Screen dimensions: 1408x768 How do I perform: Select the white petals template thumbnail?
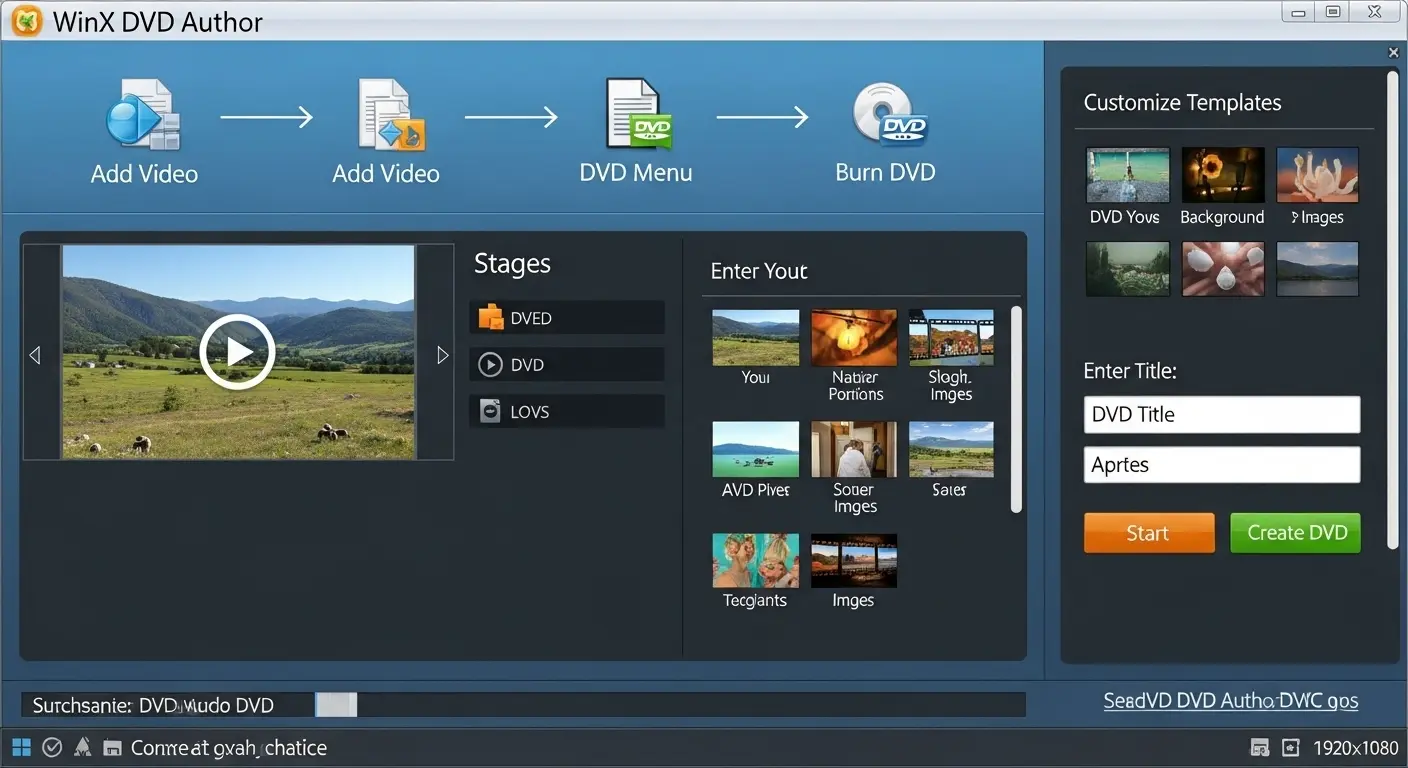[1223, 269]
